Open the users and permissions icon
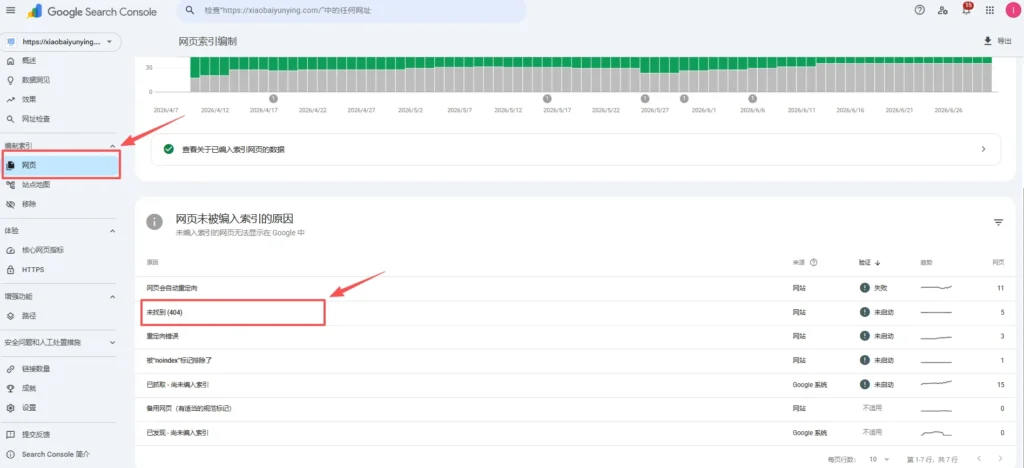Viewport: 1024px width, 468px height. click(x=942, y=10)
